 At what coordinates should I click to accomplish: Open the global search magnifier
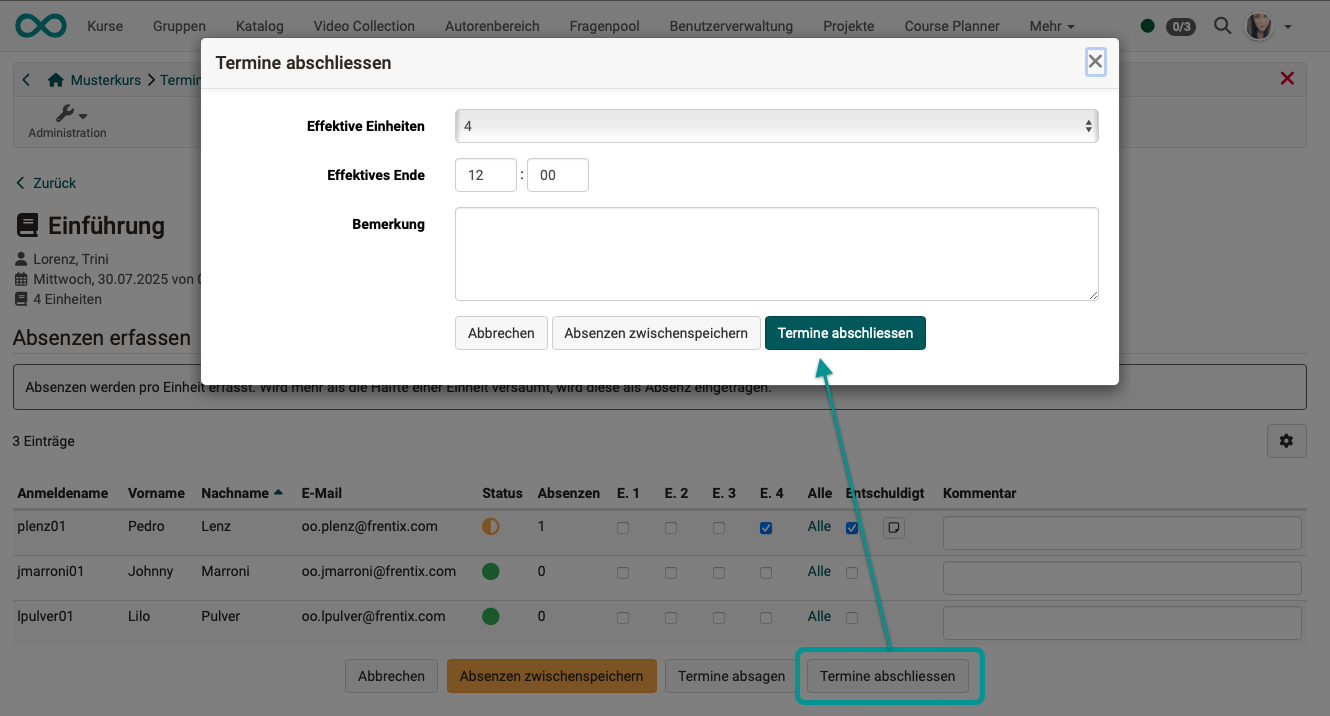(1222, 26)
